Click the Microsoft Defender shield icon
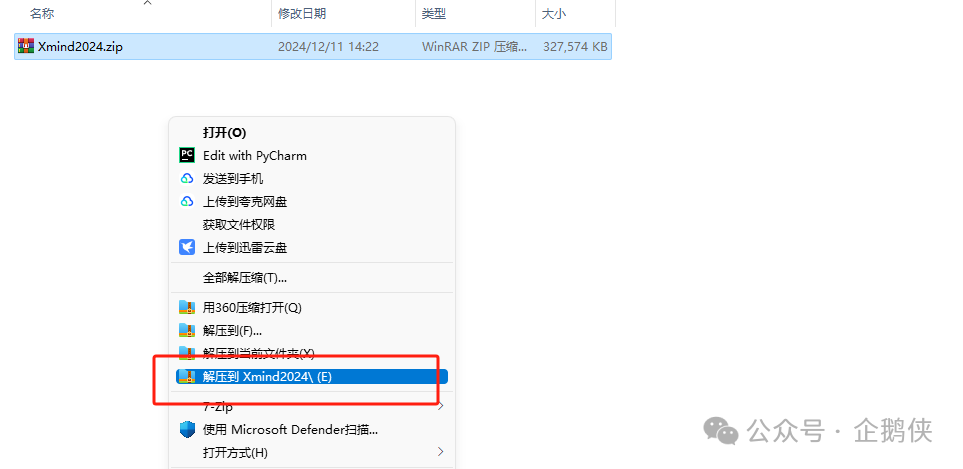Screen dimensions: 963x469 [186, 430]
